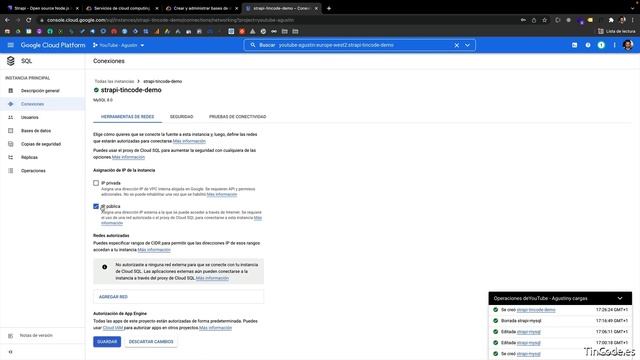640x360 pixels.
Task: Collapse the sidebar with bottom chevron icon
Action: coord(11,352)
